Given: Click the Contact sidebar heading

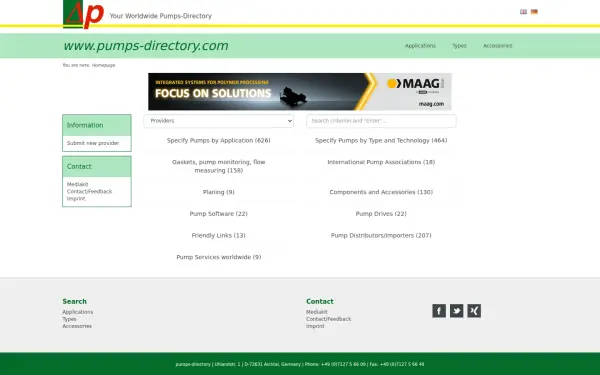Looking at the screenshot, I should [79, 166].
